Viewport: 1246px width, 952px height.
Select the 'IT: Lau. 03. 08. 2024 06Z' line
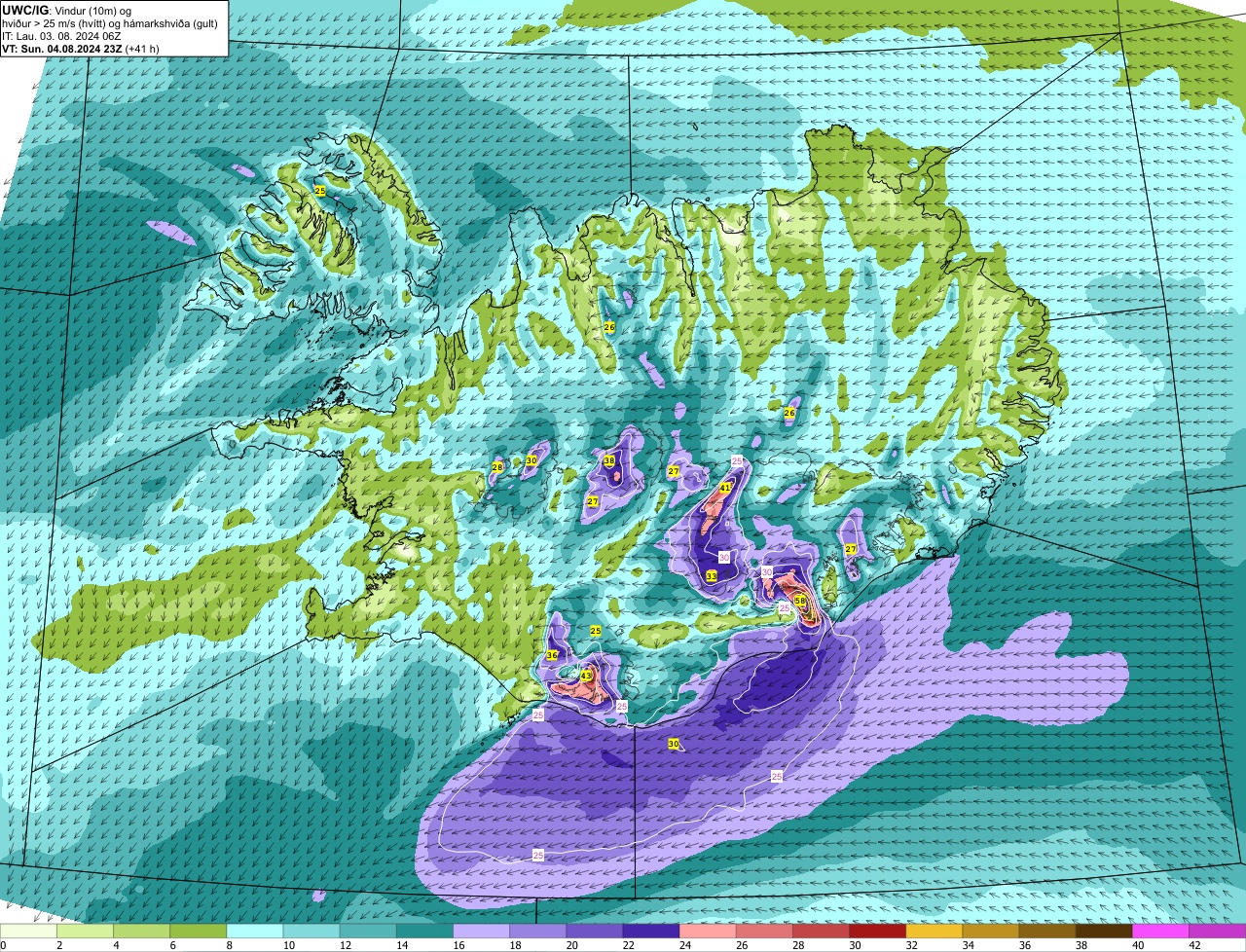click(x=62, y=35)
